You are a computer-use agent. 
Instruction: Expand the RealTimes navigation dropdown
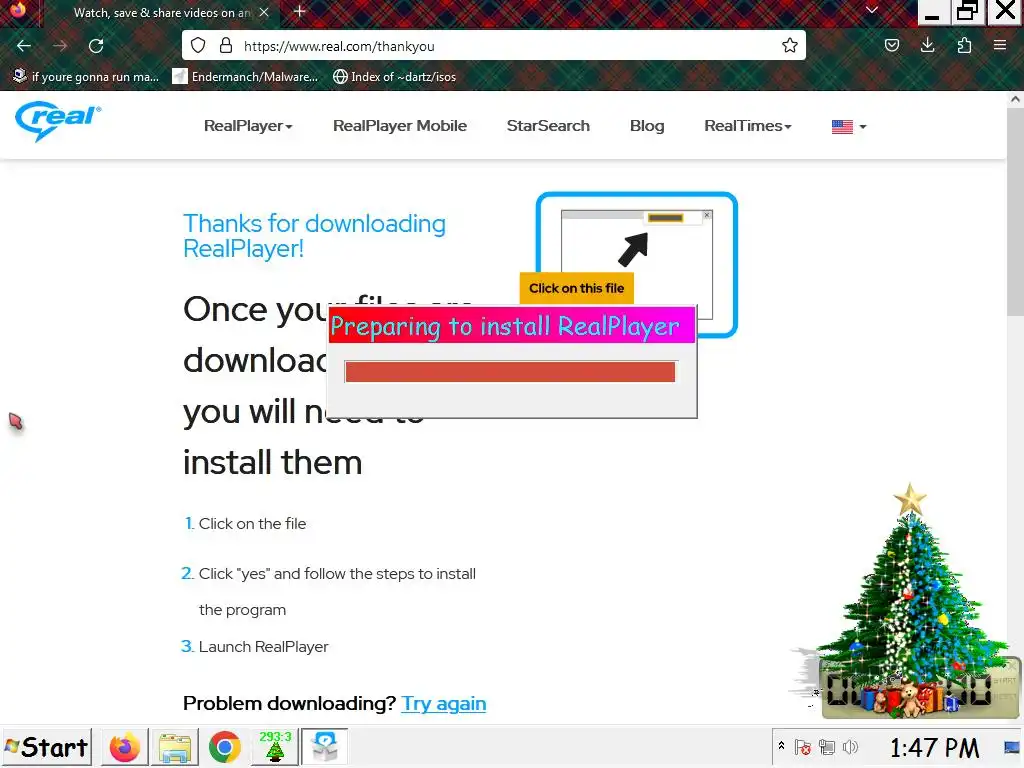748,125
